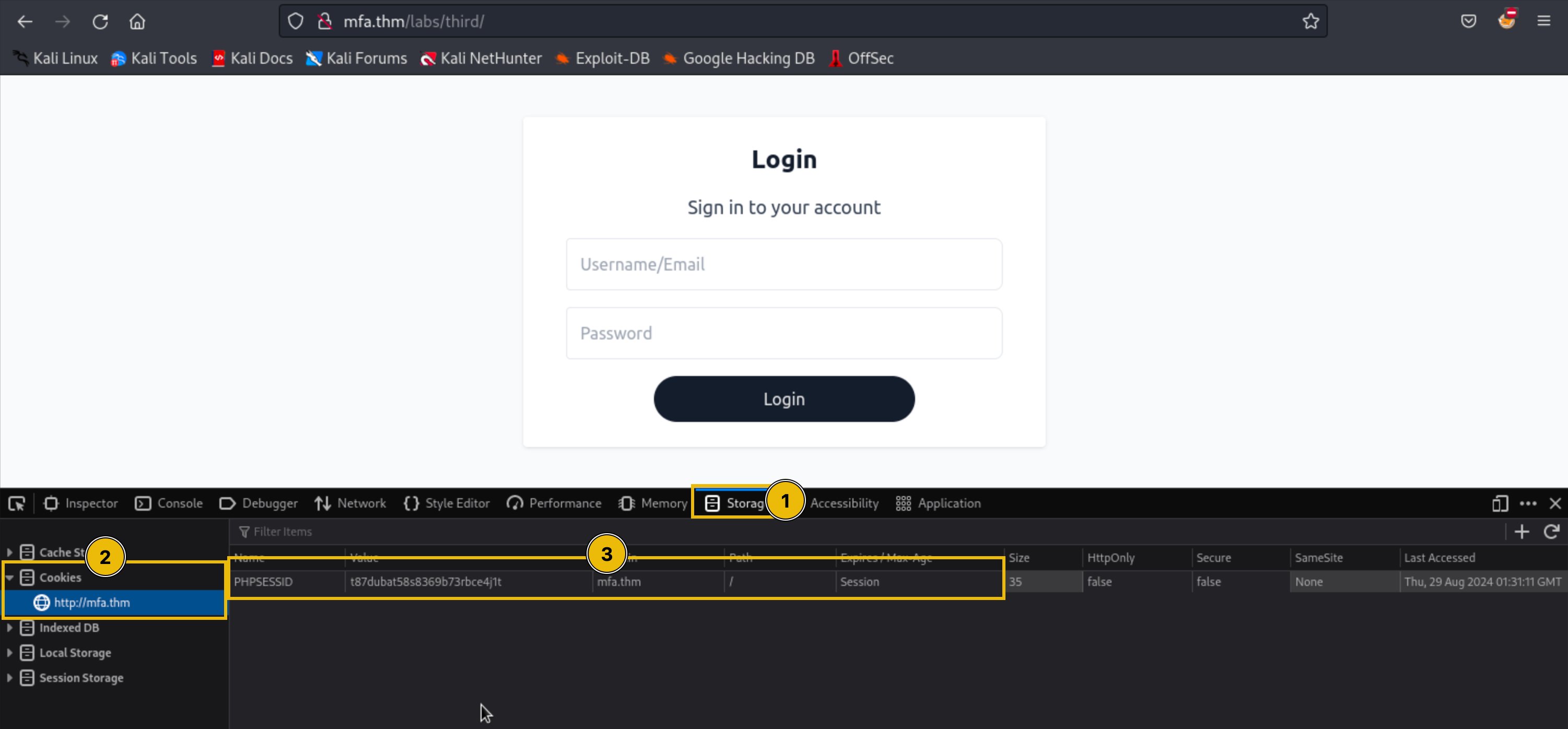Open the Console tab in DevTools
1568x729 pixels.
[x=169, y=503]
